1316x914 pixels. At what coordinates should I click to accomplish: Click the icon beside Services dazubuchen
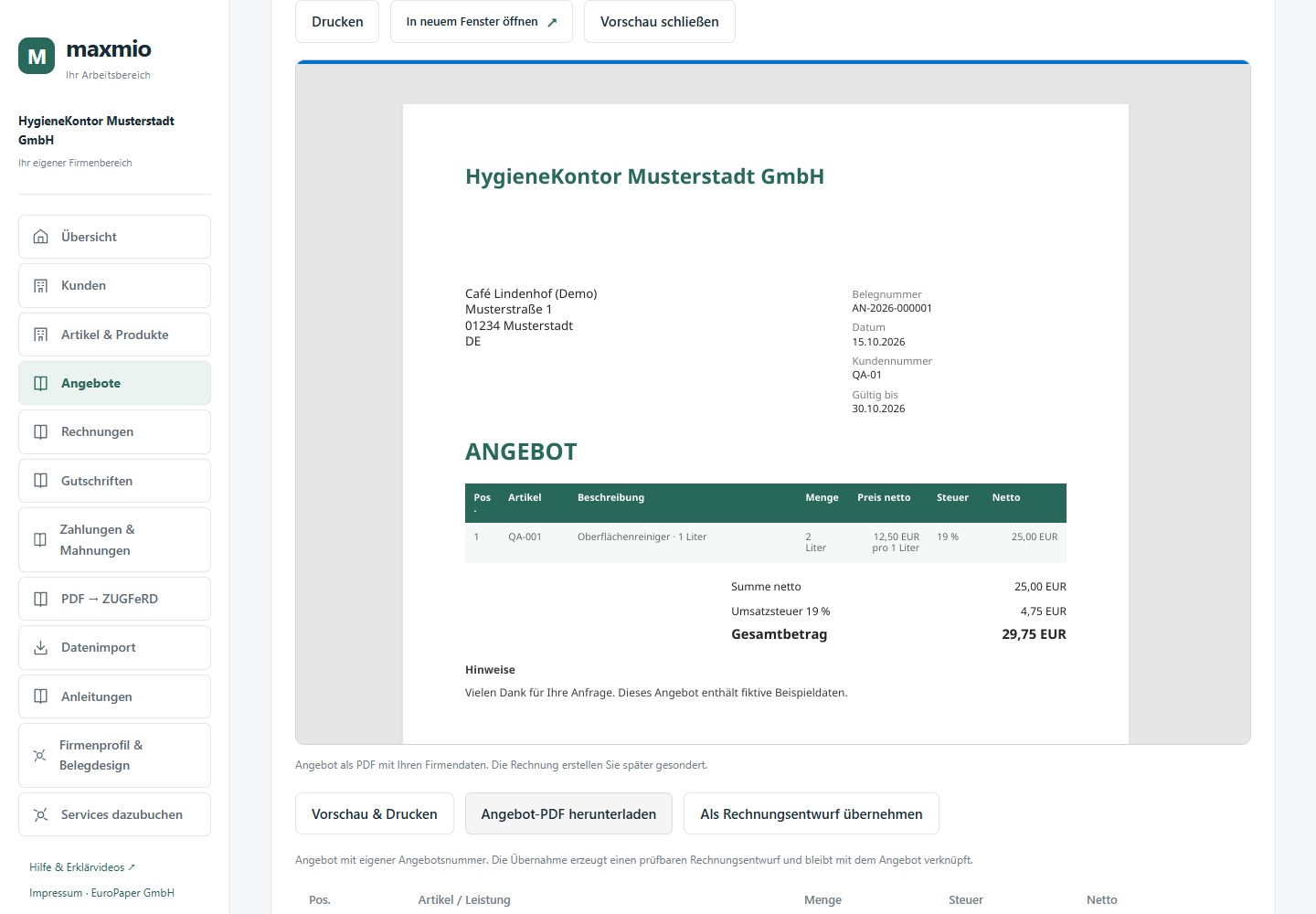(x=41, y=814)
